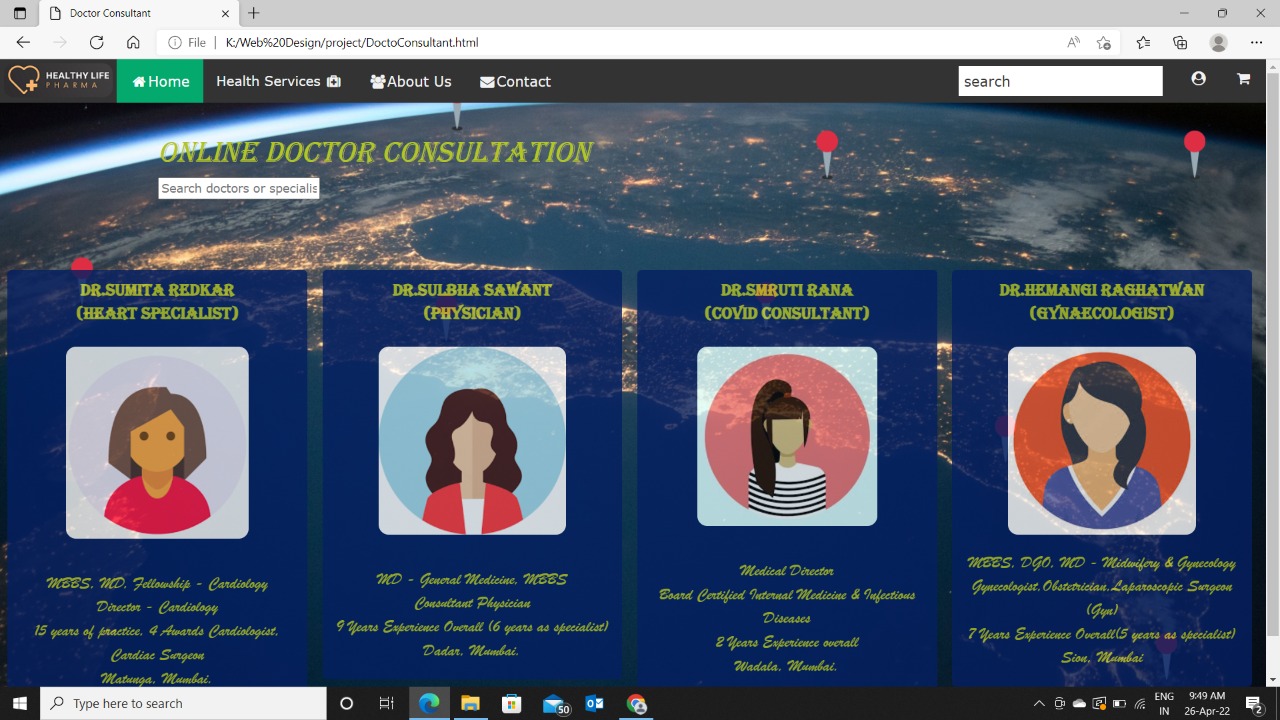Image resolution: width=1280 pixels, height=720 pixels.
Task: Open the battery status icon
Action: 1120,704
